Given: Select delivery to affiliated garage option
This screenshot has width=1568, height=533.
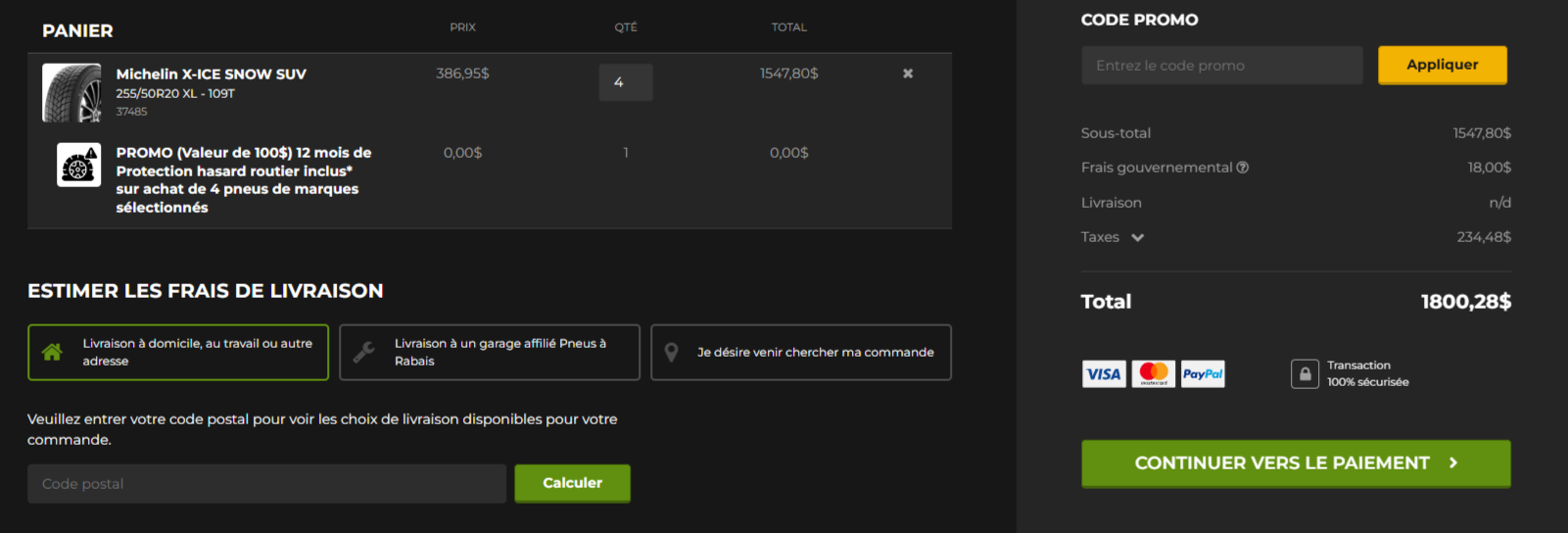Looking at the screenshot, I should click(490, 353).
